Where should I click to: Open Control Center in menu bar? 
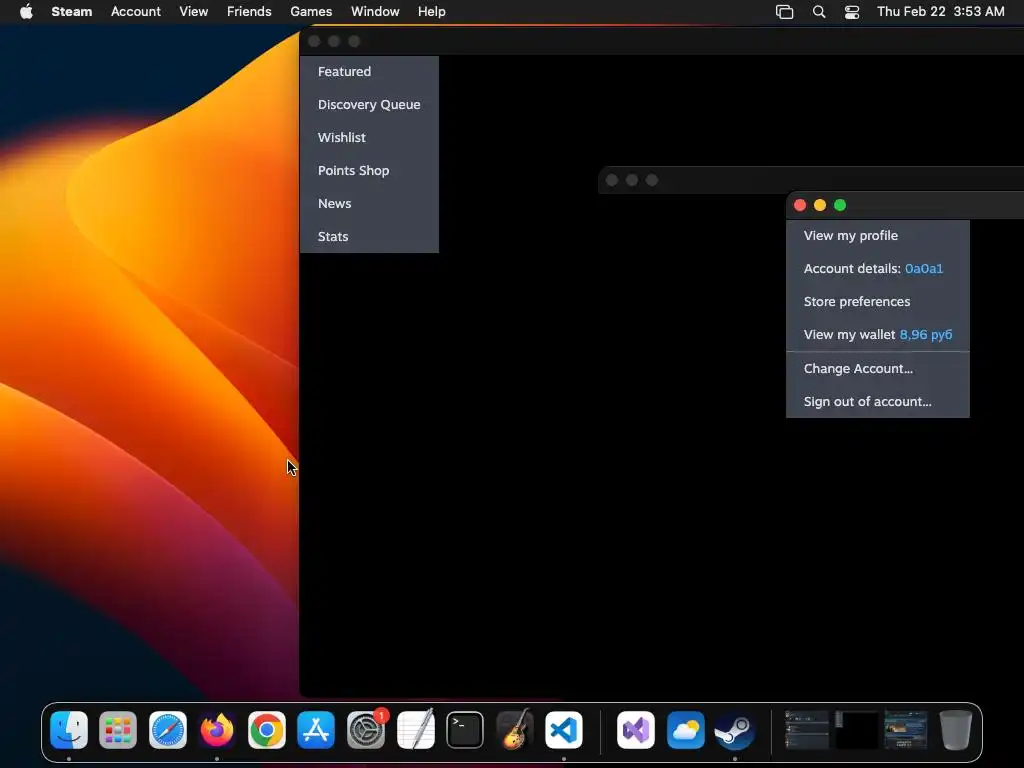coord(852,11)
